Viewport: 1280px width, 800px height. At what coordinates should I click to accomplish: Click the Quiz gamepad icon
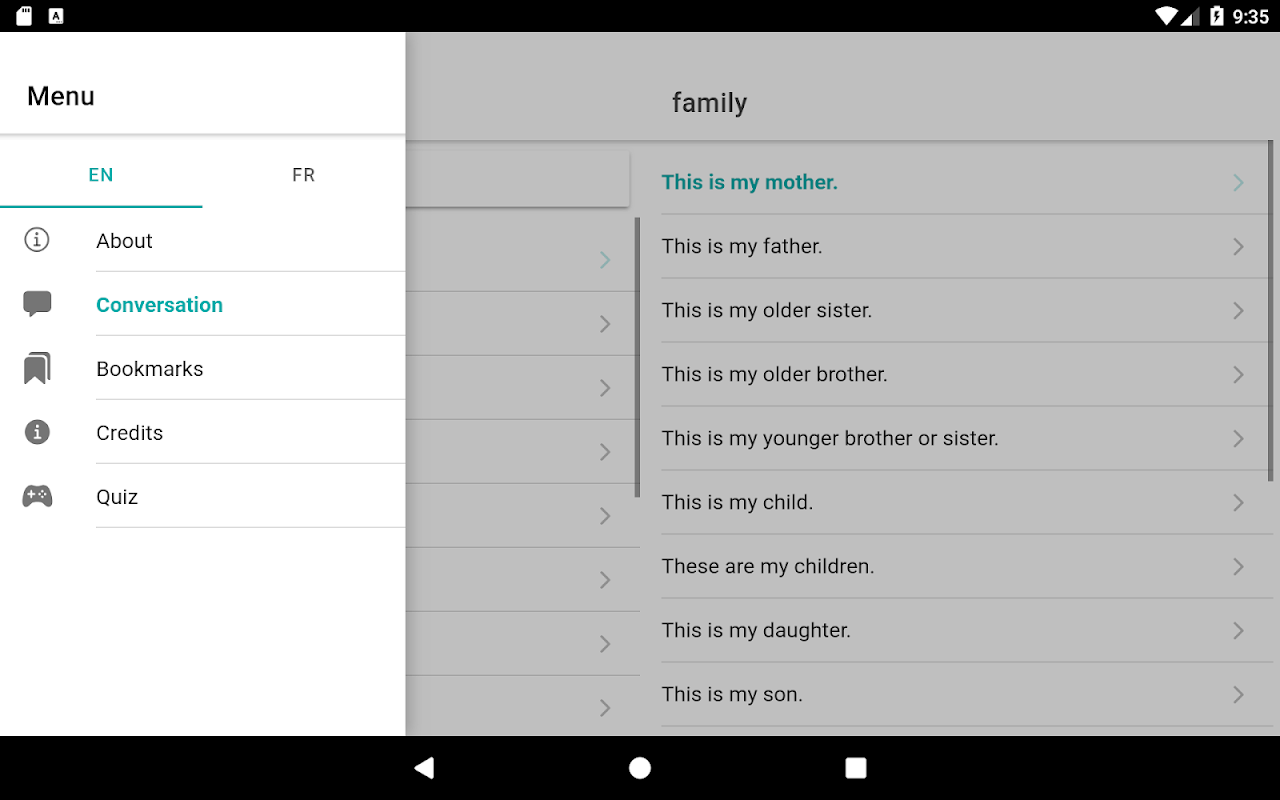[x=37, y=496]
